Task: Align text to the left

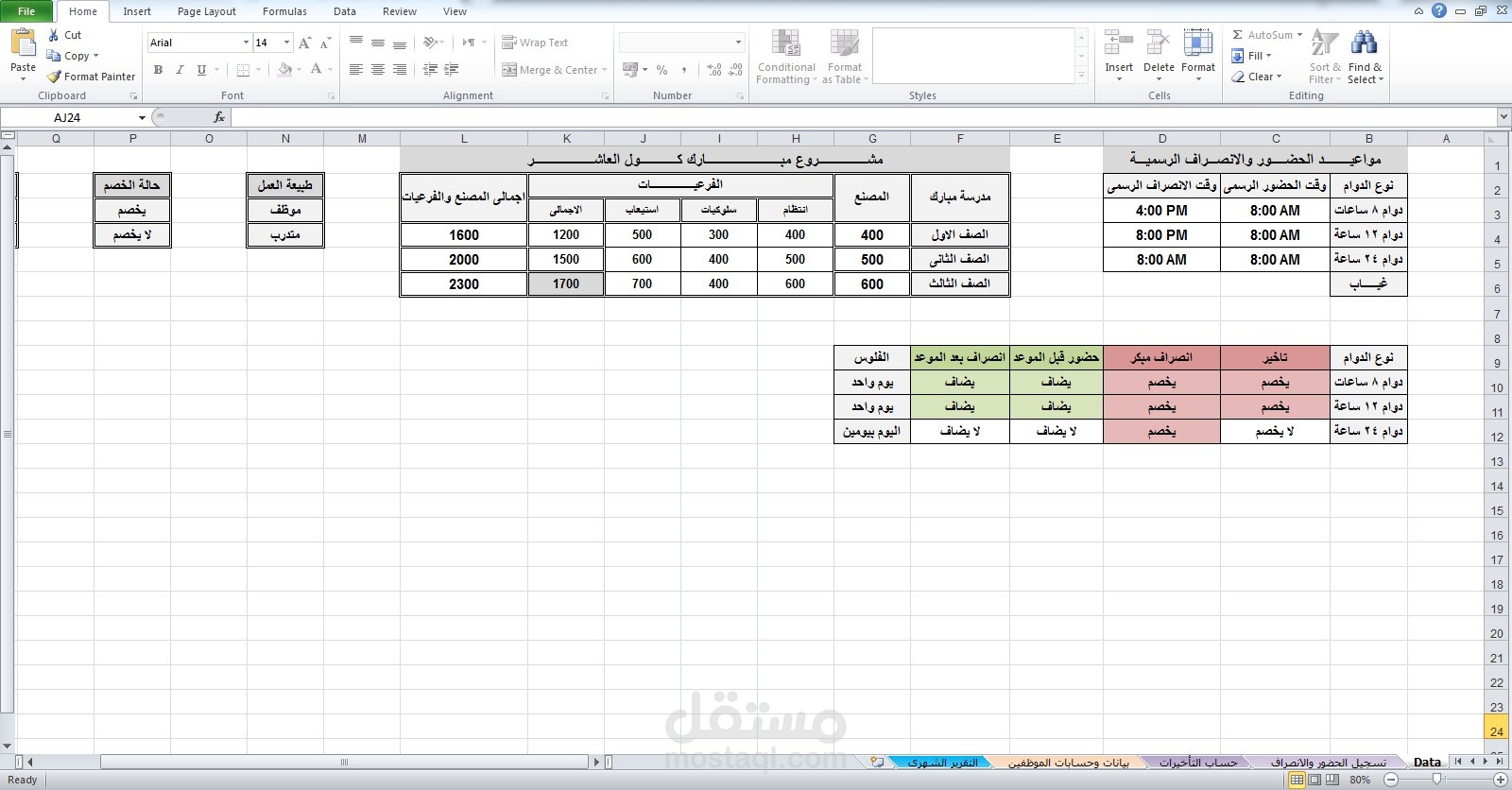Action: point(356,69)
